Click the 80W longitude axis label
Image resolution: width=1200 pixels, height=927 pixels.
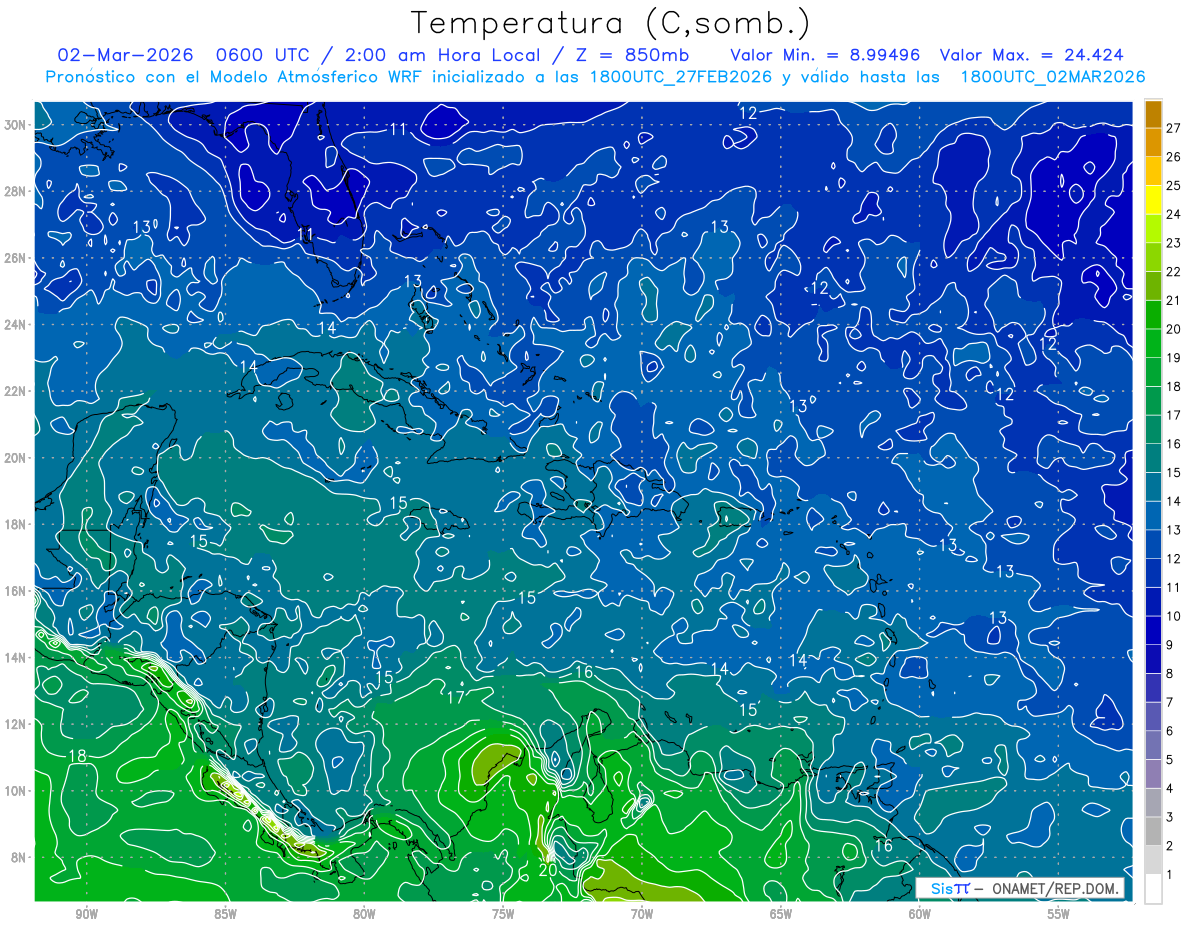(364, 915)
